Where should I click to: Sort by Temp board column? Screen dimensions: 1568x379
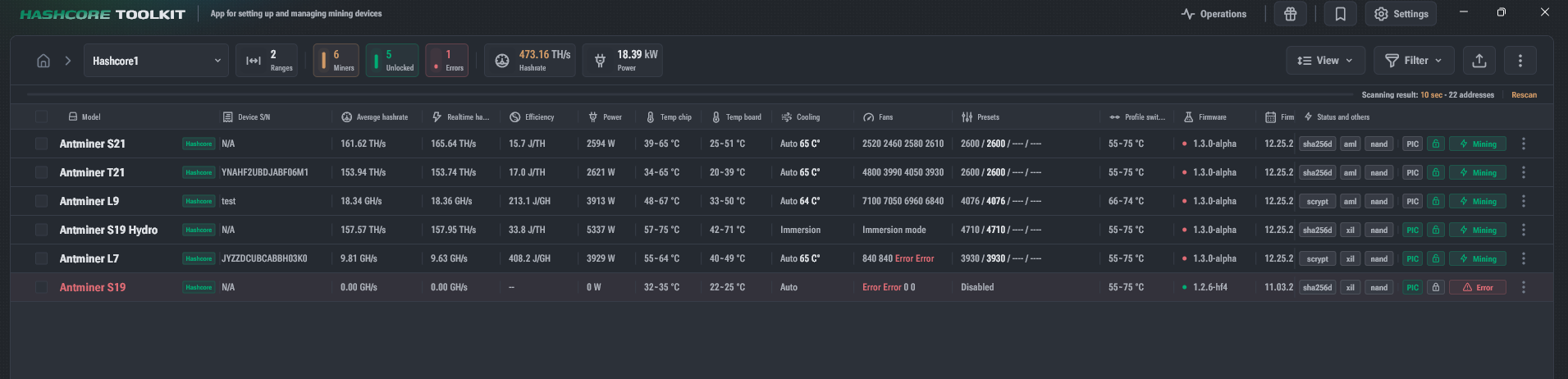[737, 117]
